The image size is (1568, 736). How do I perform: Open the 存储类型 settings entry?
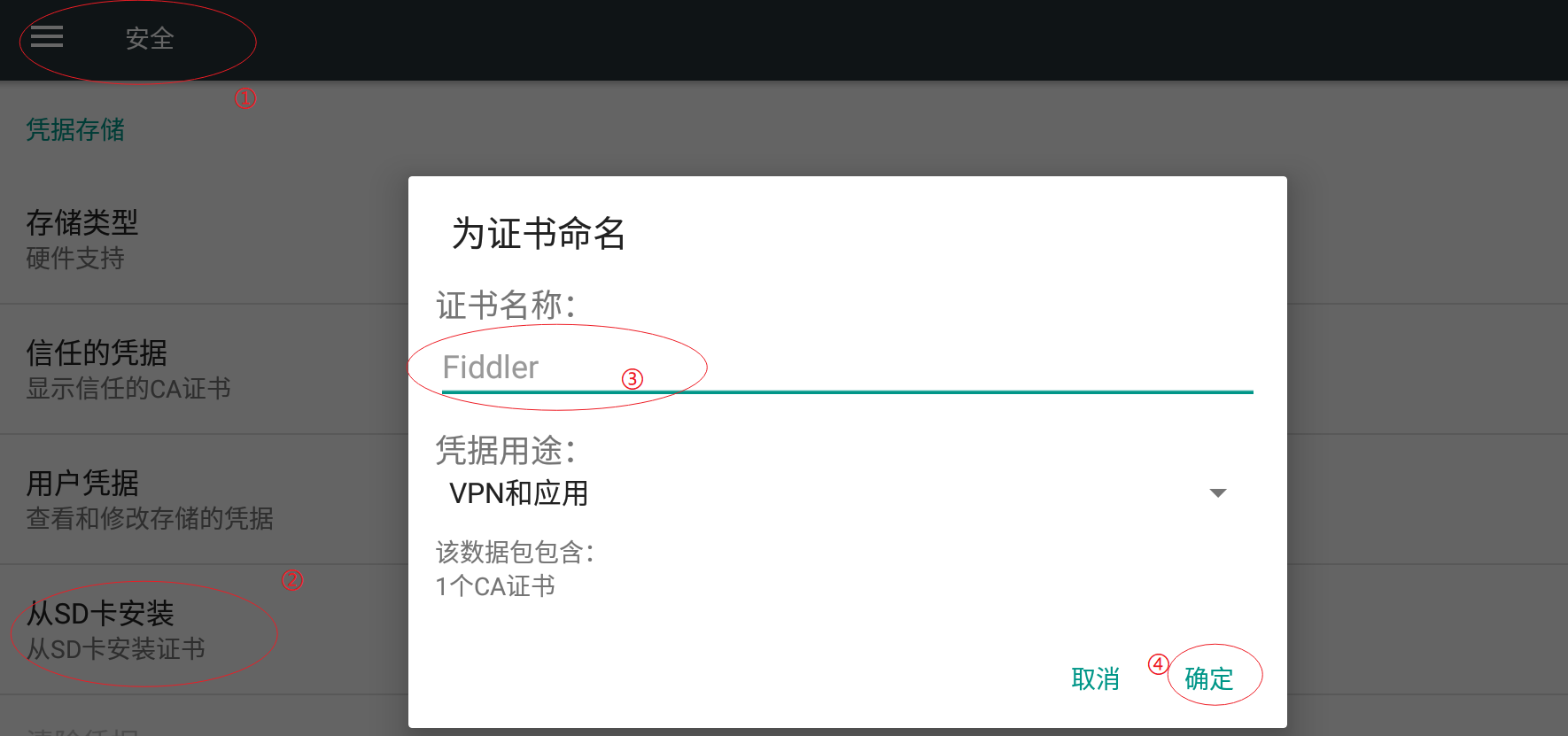[x=204, y=239]
